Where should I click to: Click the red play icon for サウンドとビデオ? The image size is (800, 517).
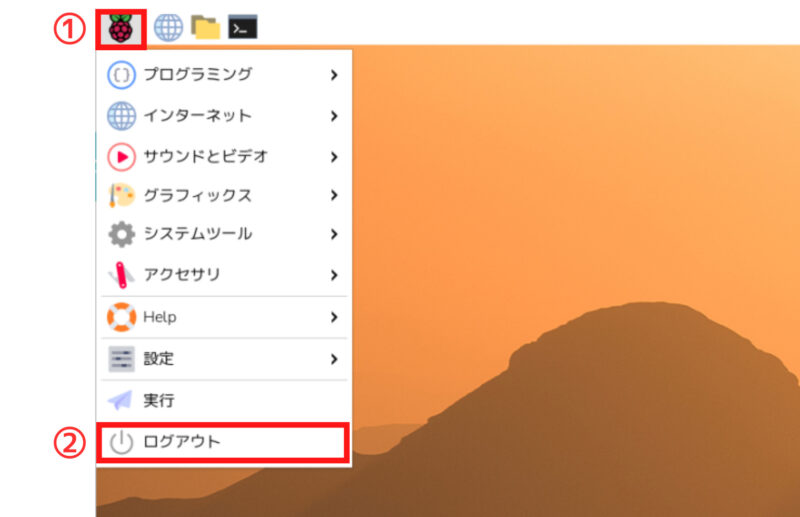point(121,157)
